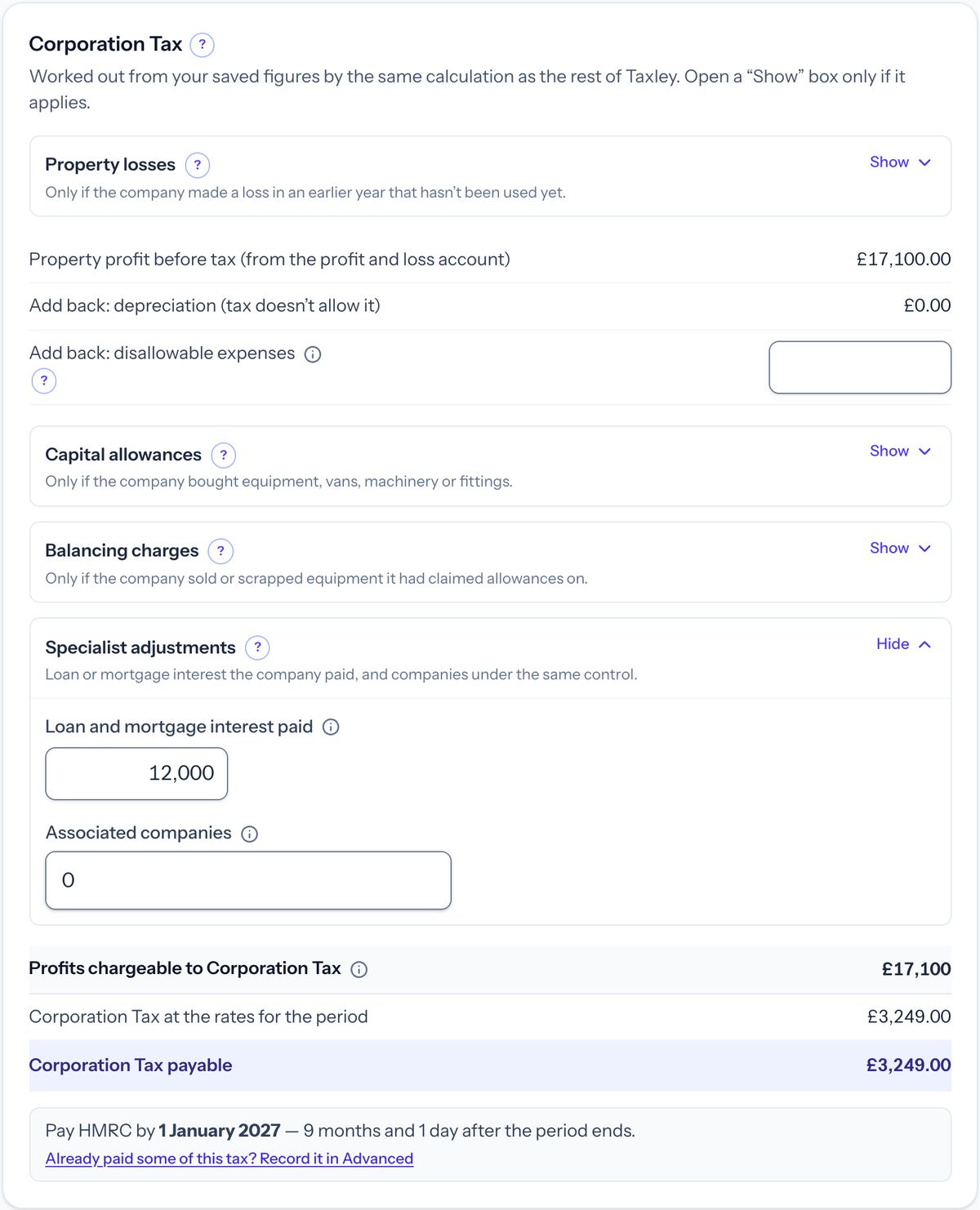This screenshot has width=980, height=1210.
Task: Click the £17,100.00 property profit value
Action: [x=903, y=260]
